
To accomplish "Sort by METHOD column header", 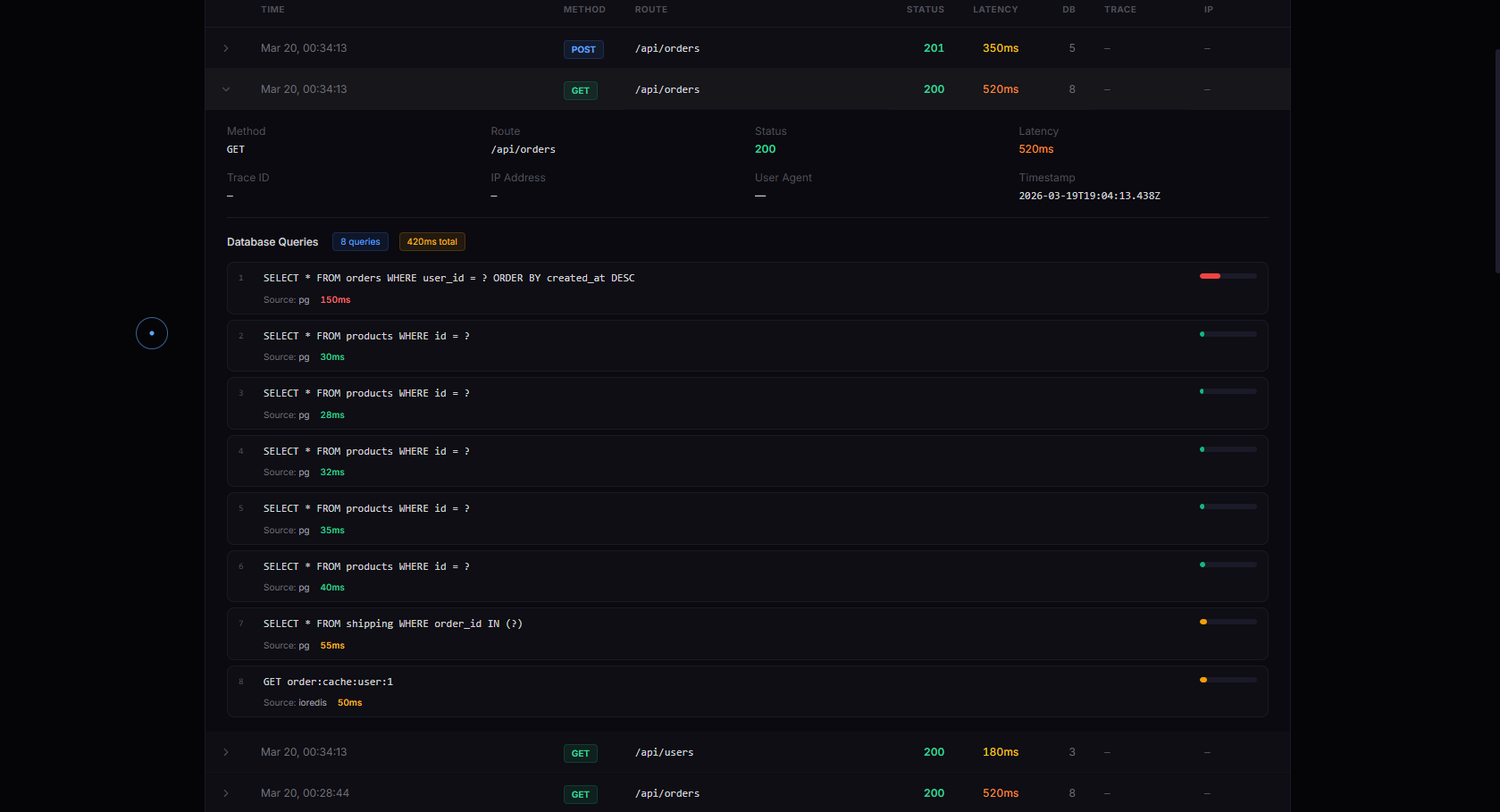I will [x=584, y=10].
